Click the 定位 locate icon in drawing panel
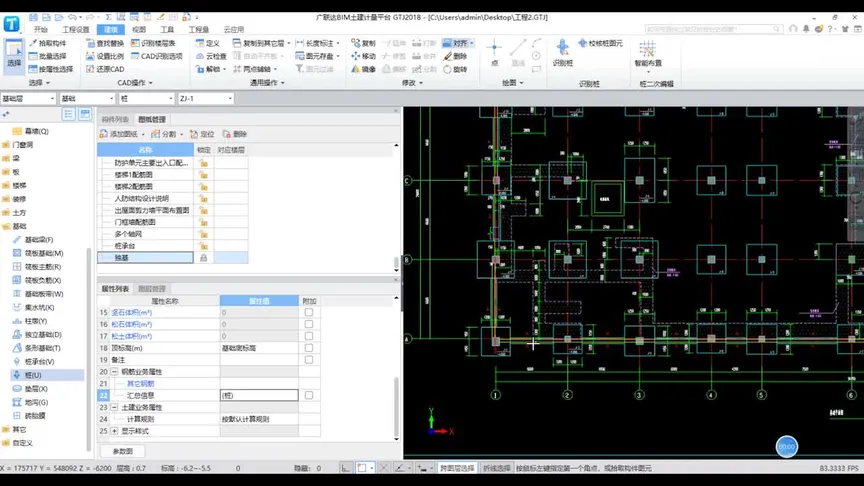The height and width of the screenshot is (486, 864). pos(202,134)
